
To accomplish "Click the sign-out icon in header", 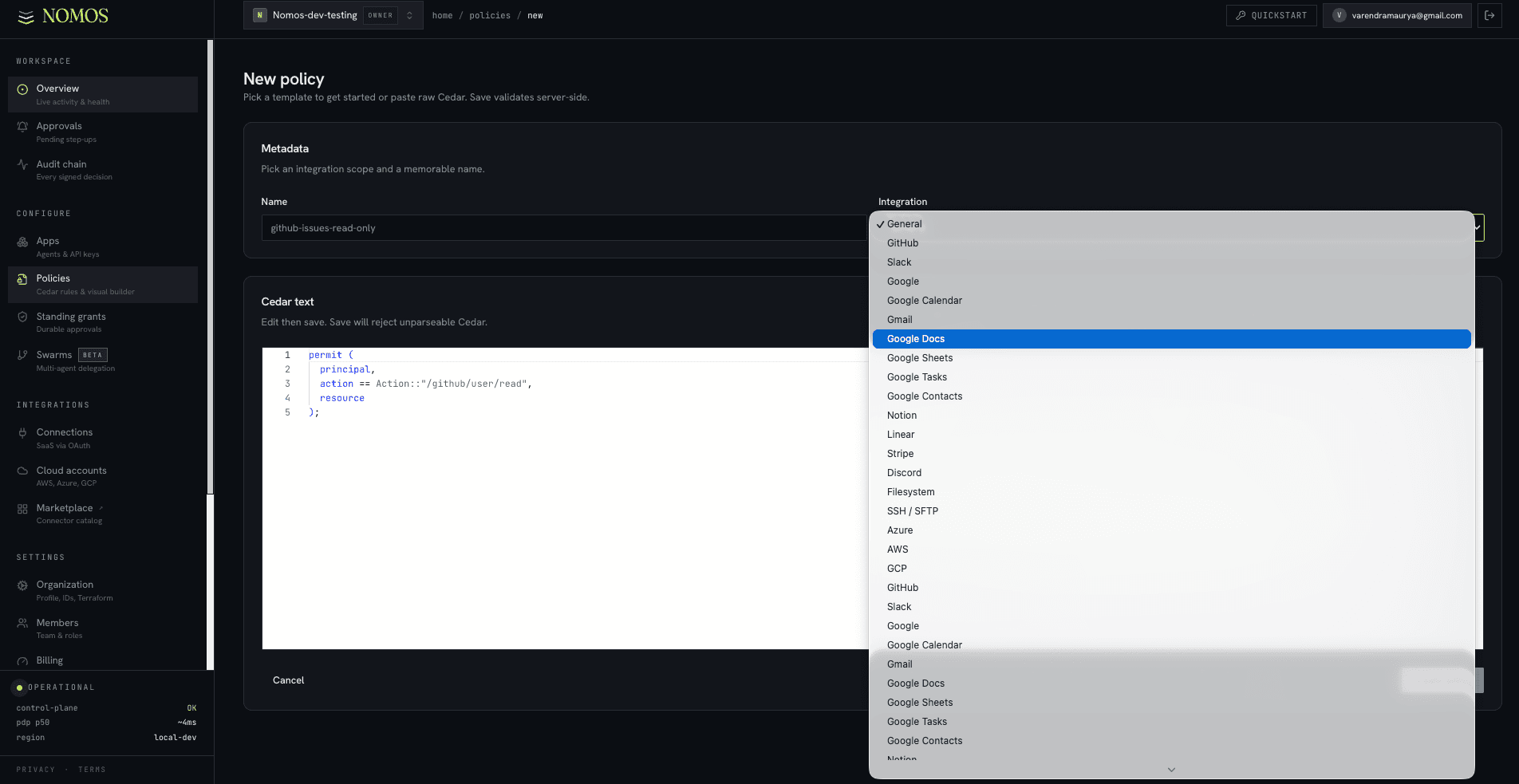I will (1489, 15).
